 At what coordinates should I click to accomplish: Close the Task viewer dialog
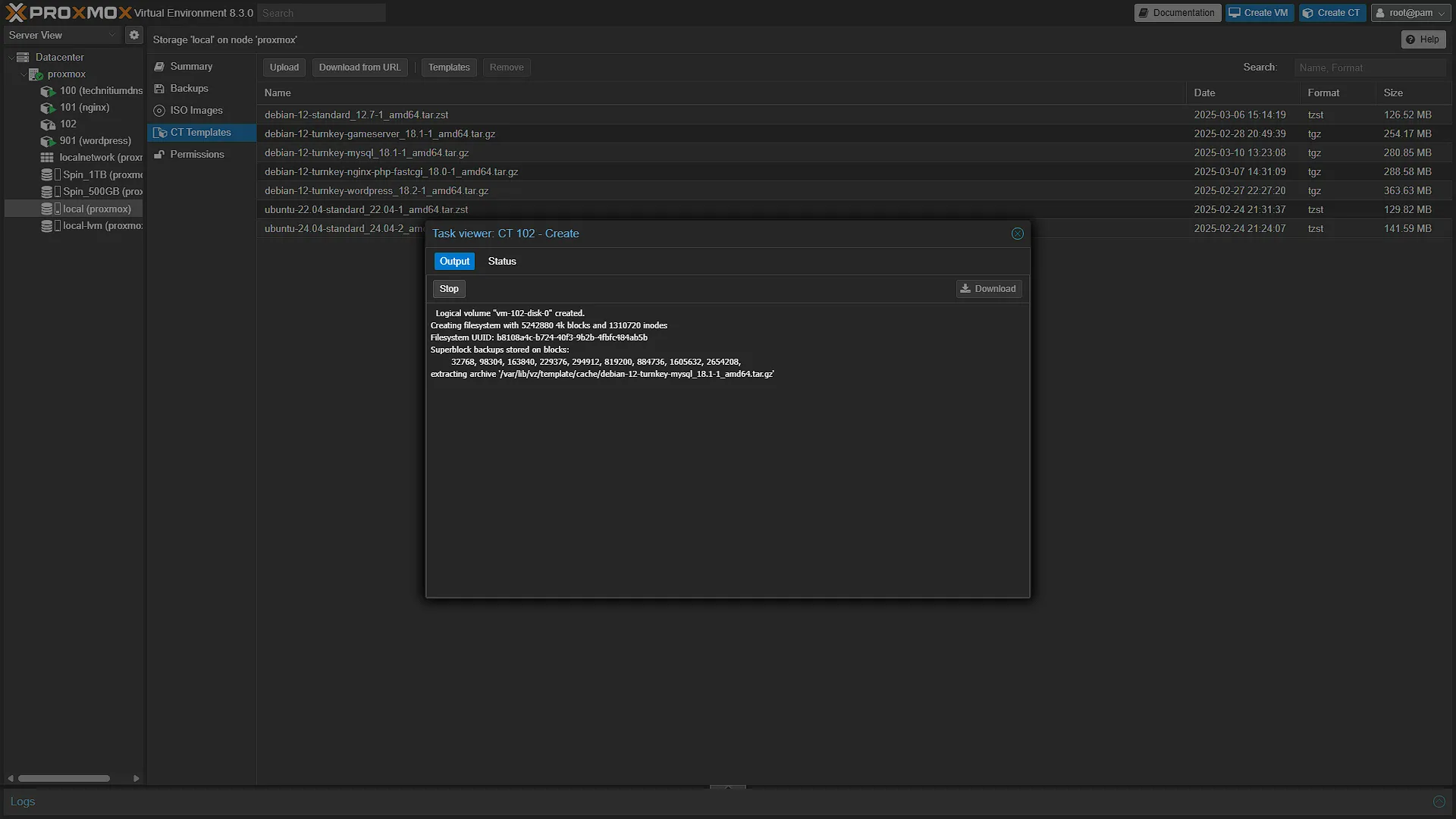1018,234
